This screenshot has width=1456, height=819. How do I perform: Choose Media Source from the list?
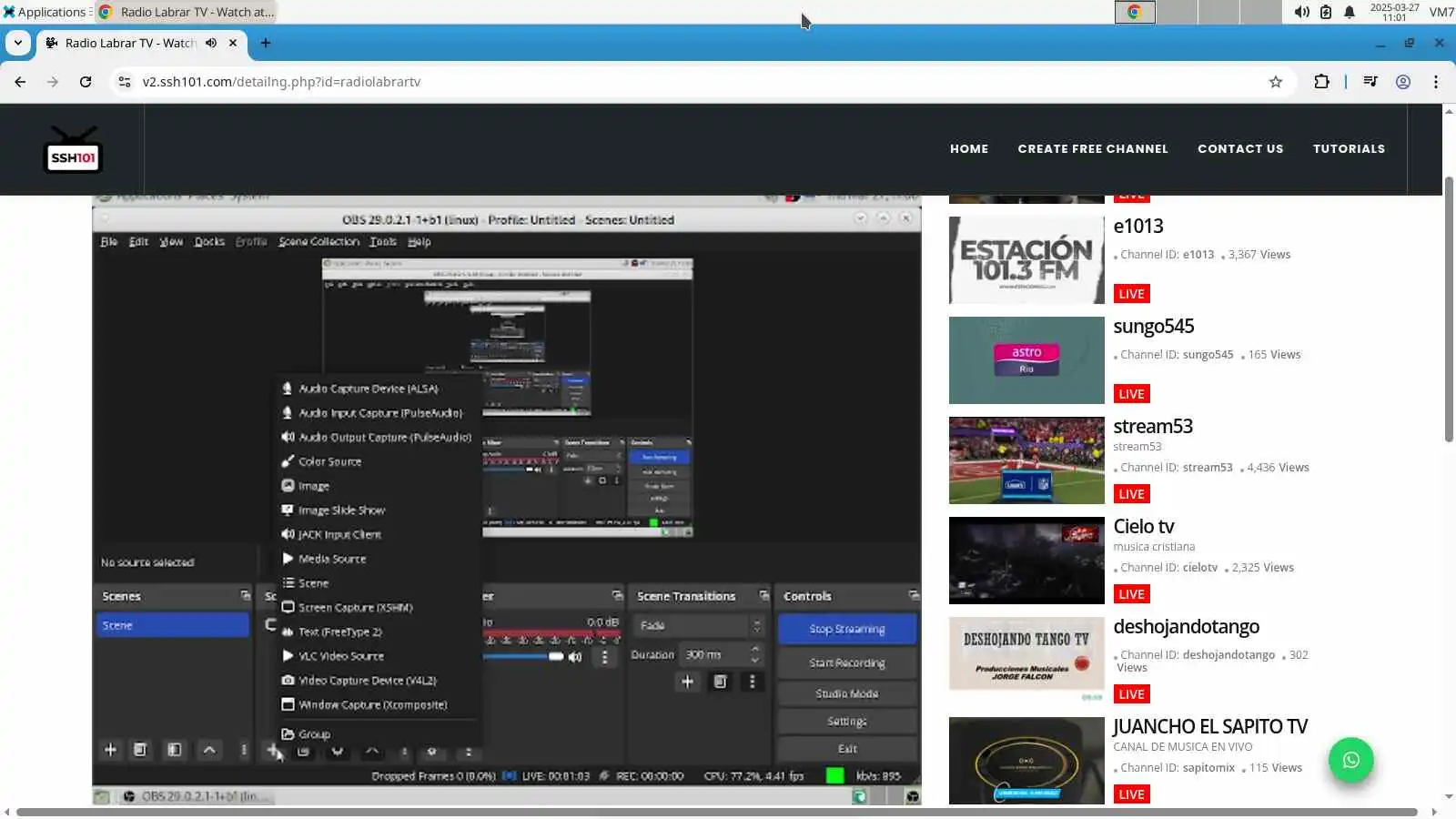coord(332,559)
